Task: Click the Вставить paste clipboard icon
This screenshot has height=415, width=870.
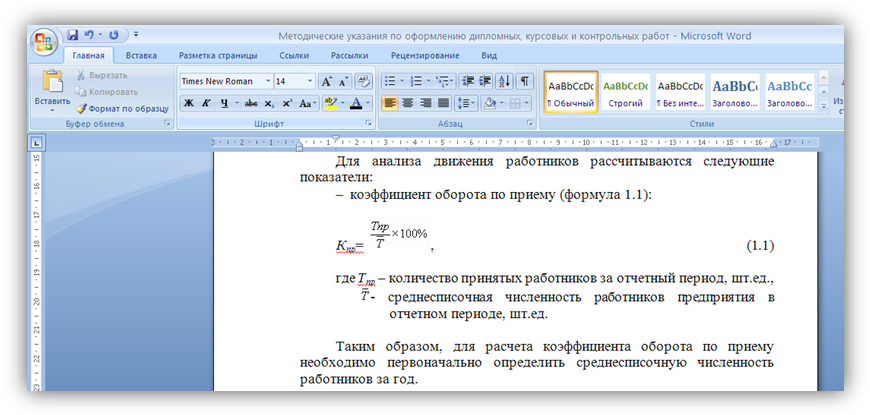Action: coord(53,82)
